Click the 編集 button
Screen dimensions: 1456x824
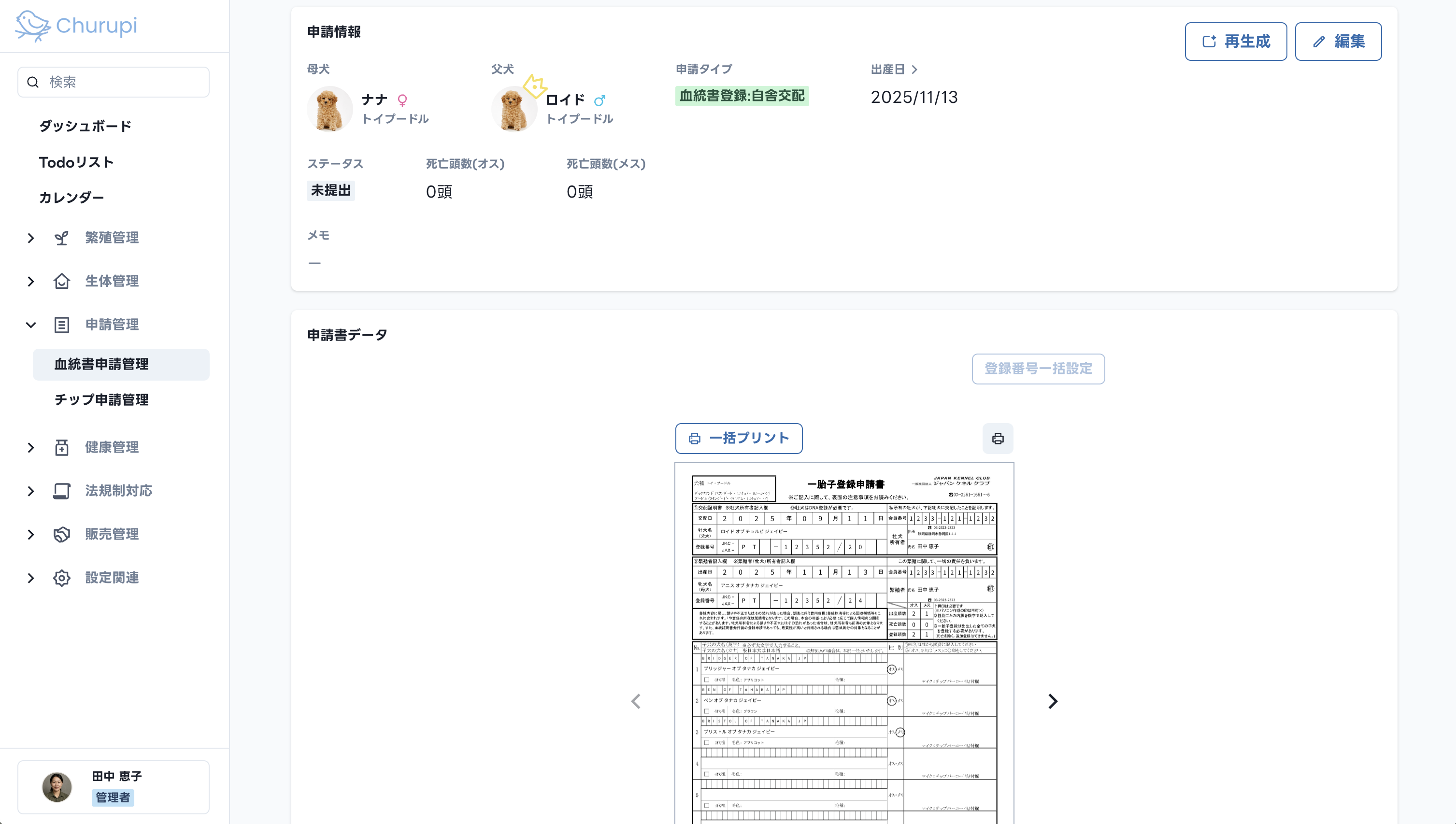(1339, 41)
